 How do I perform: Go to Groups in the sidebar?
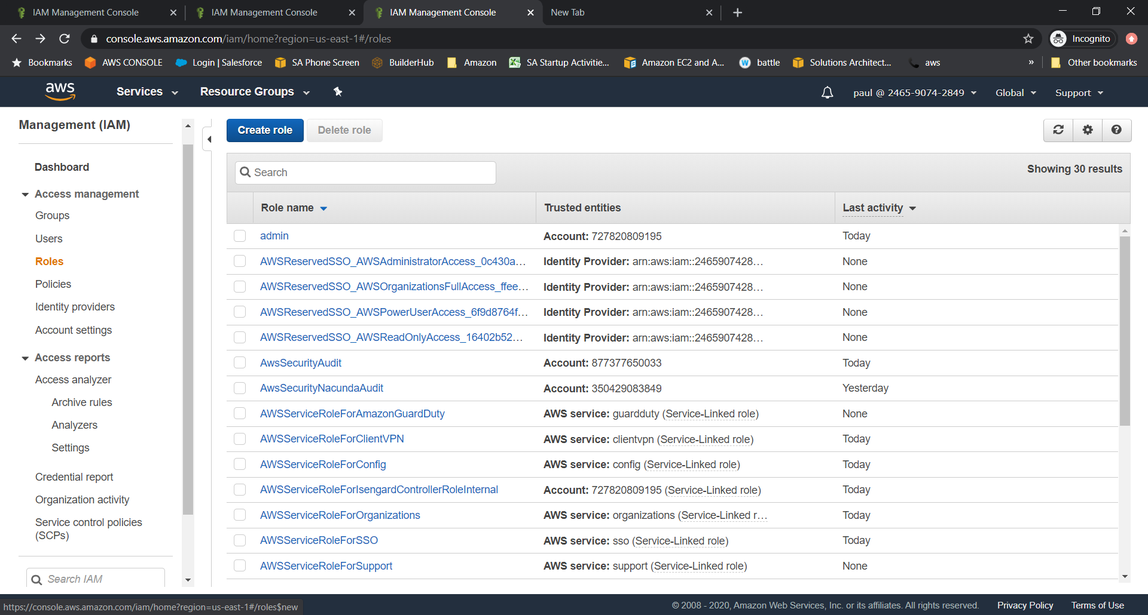tap(52, 215)
